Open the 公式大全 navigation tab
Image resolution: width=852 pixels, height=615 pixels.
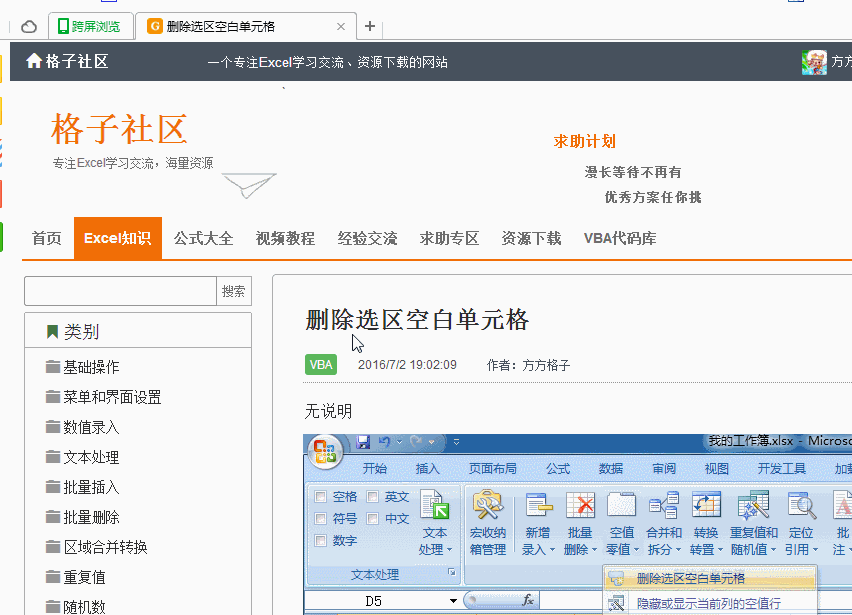[203, 238]
